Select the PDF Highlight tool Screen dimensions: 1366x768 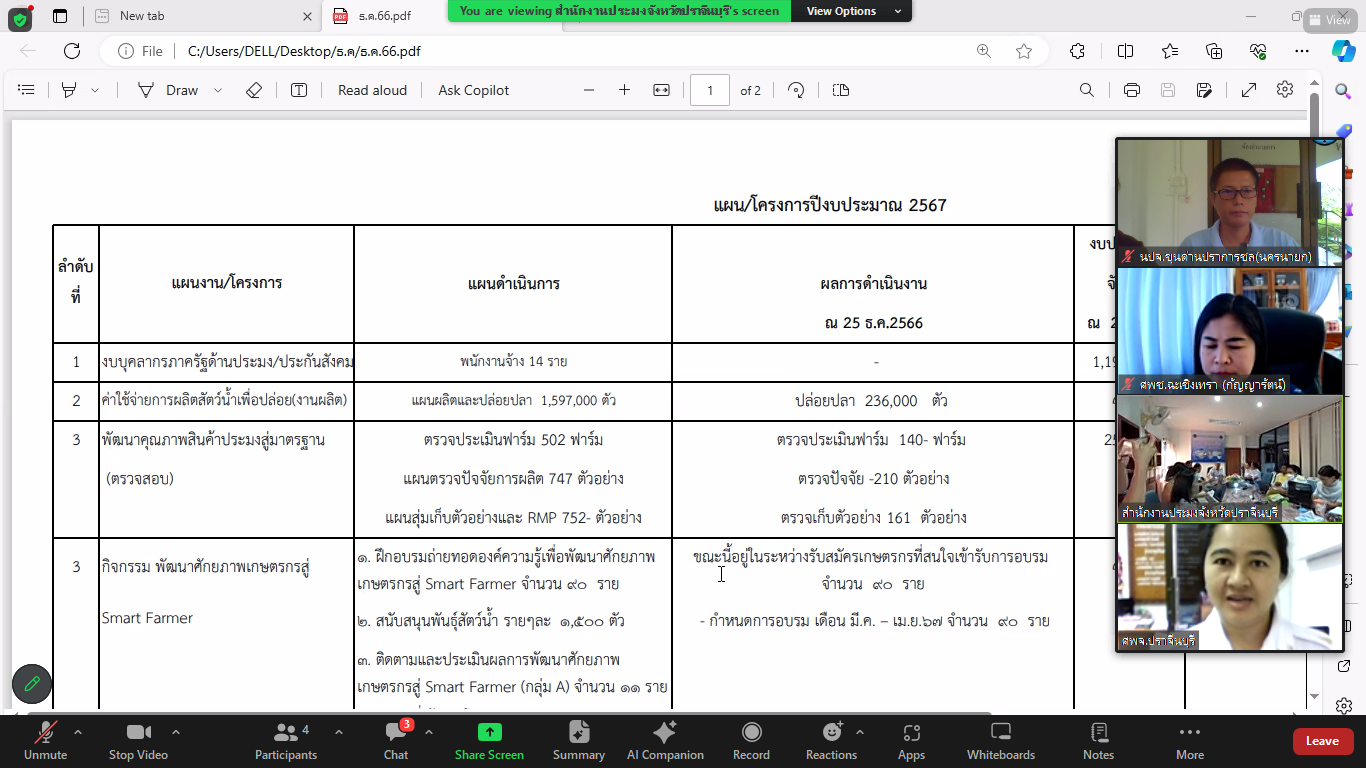69,90
